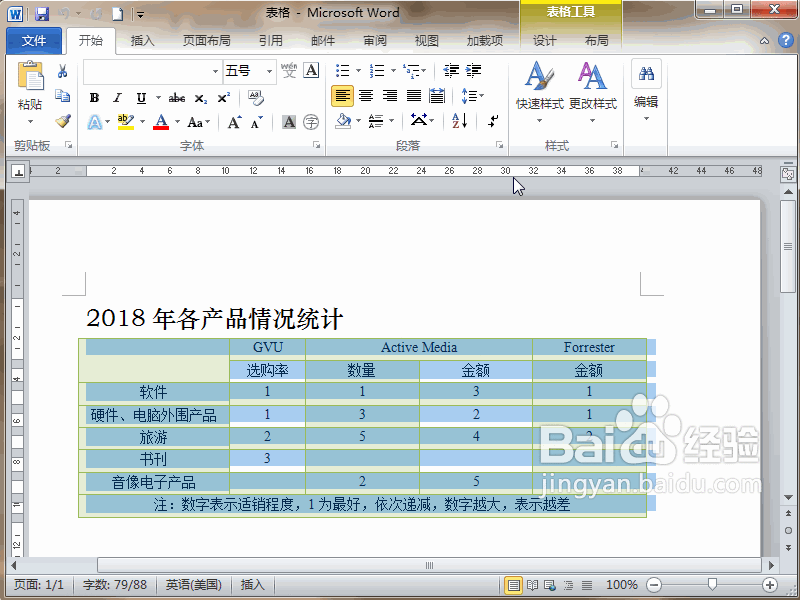Open Quick Styles gallery
The image size is (800, 600).
(539, 91)
